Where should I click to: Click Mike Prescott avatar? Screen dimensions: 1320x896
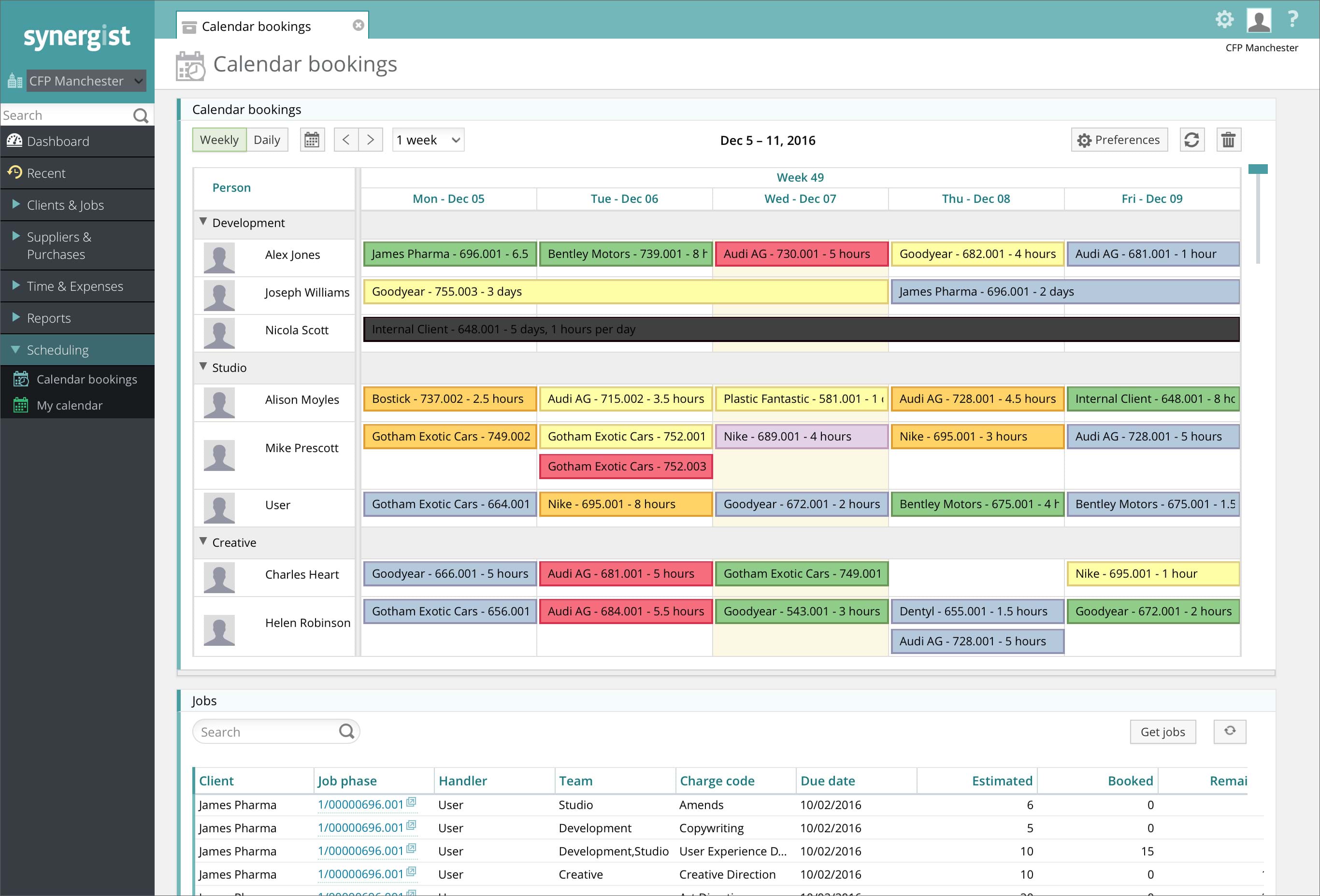coord(219,455)
